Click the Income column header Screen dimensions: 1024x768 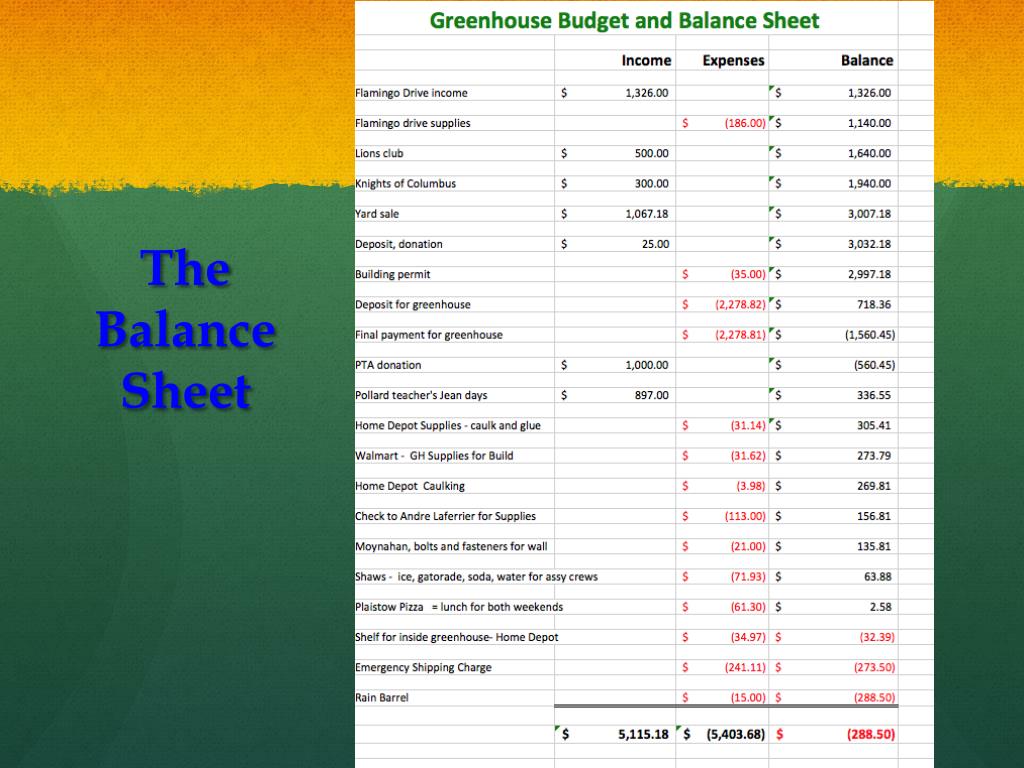tap(646, 61)
